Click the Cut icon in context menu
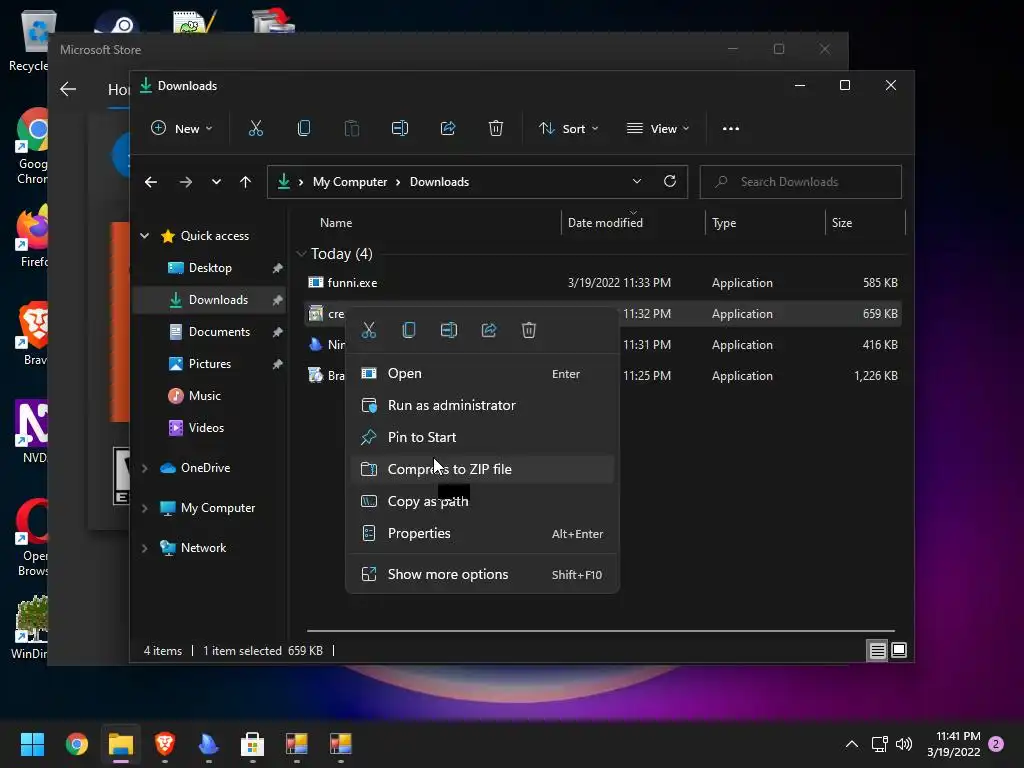The height and width of the screenshot is (768, 1024). click(369, 330)
